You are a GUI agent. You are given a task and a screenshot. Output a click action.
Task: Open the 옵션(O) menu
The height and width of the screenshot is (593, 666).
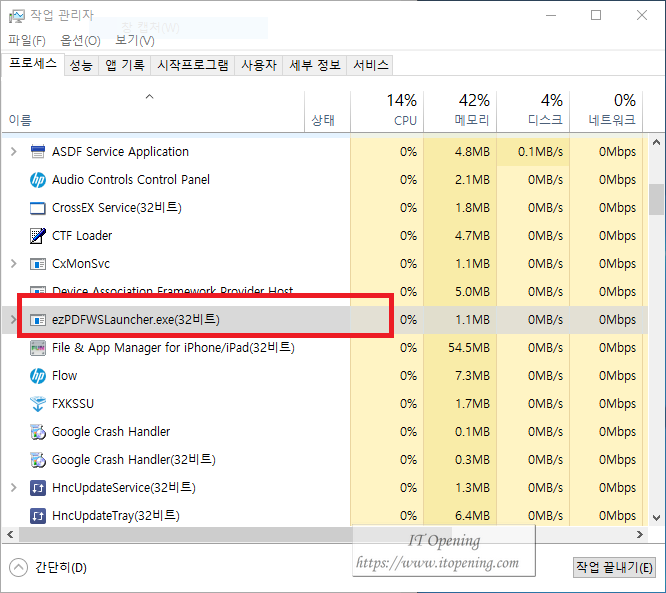(80, 40)
